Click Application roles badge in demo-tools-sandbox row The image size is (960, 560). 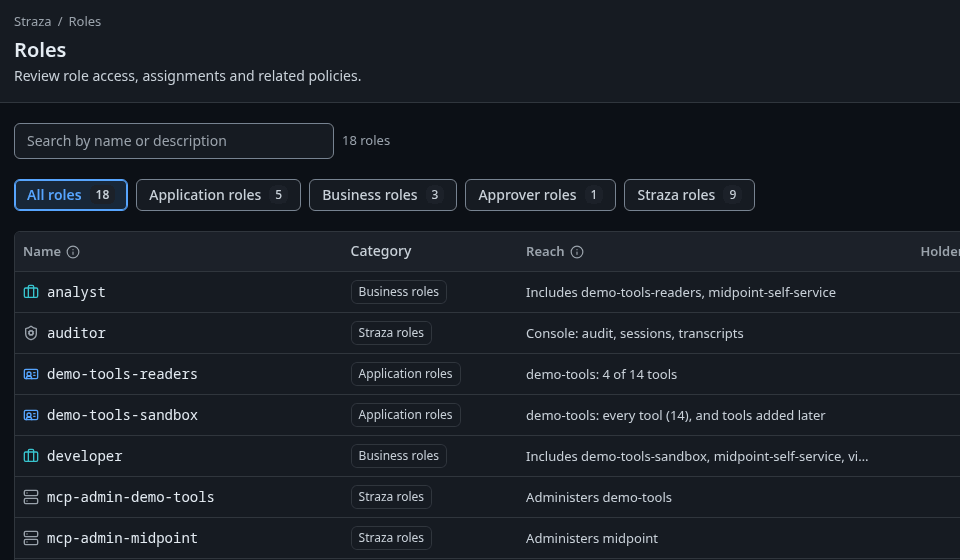[405, 415]
